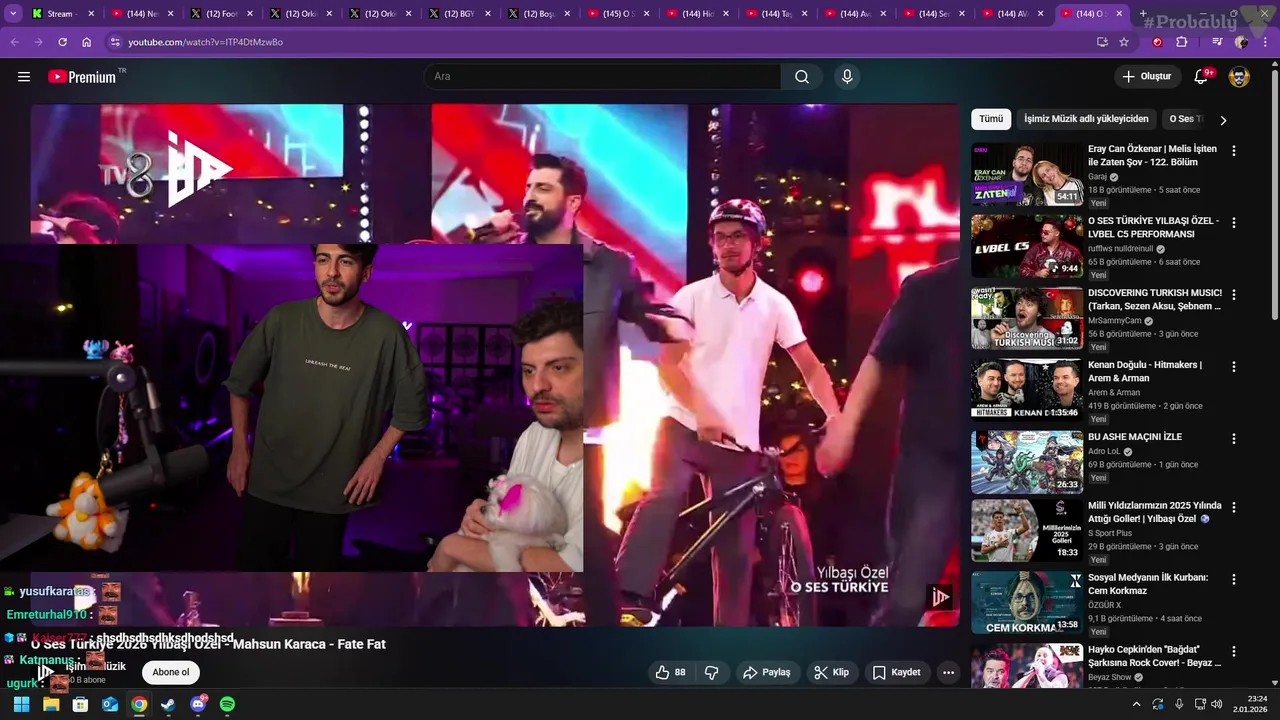
Task: Switch to the Stream browser tab
Action: [x=60, y=14]
